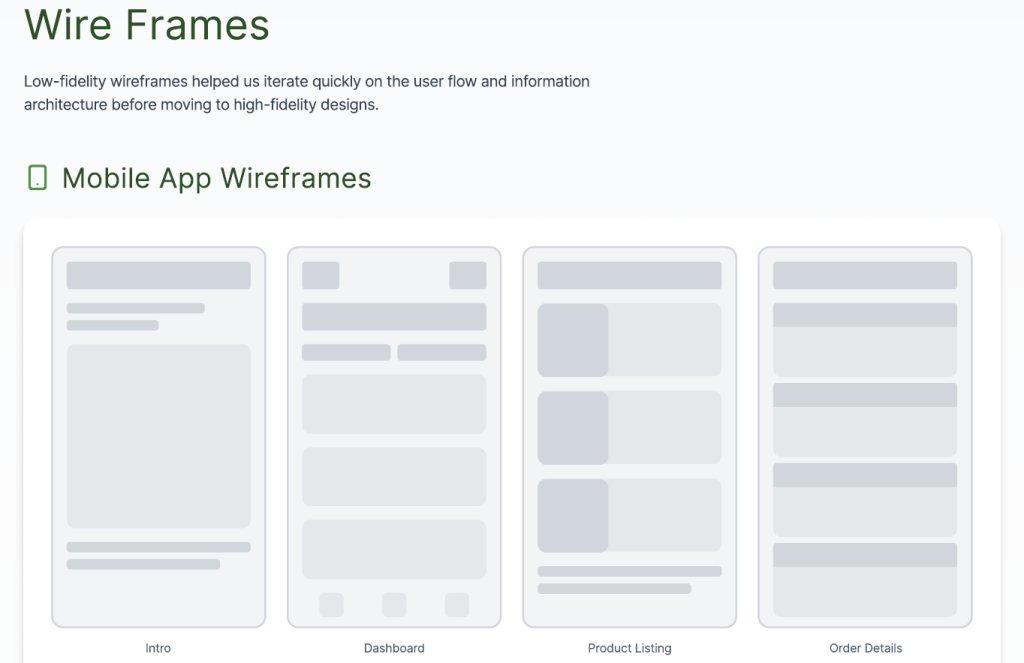Click the right bottom nav icon in Dashboard wireframe
Viewport: 1024px width, 663px height.
tap(457, 605)
